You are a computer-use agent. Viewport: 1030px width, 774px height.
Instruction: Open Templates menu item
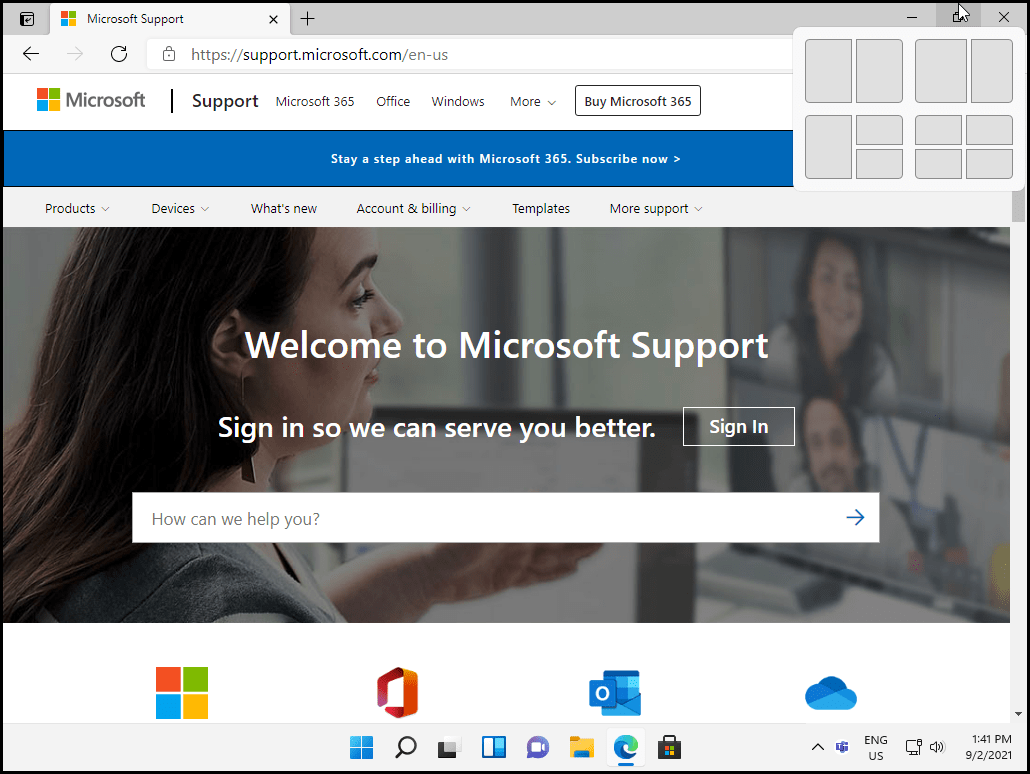pos(541,209)
